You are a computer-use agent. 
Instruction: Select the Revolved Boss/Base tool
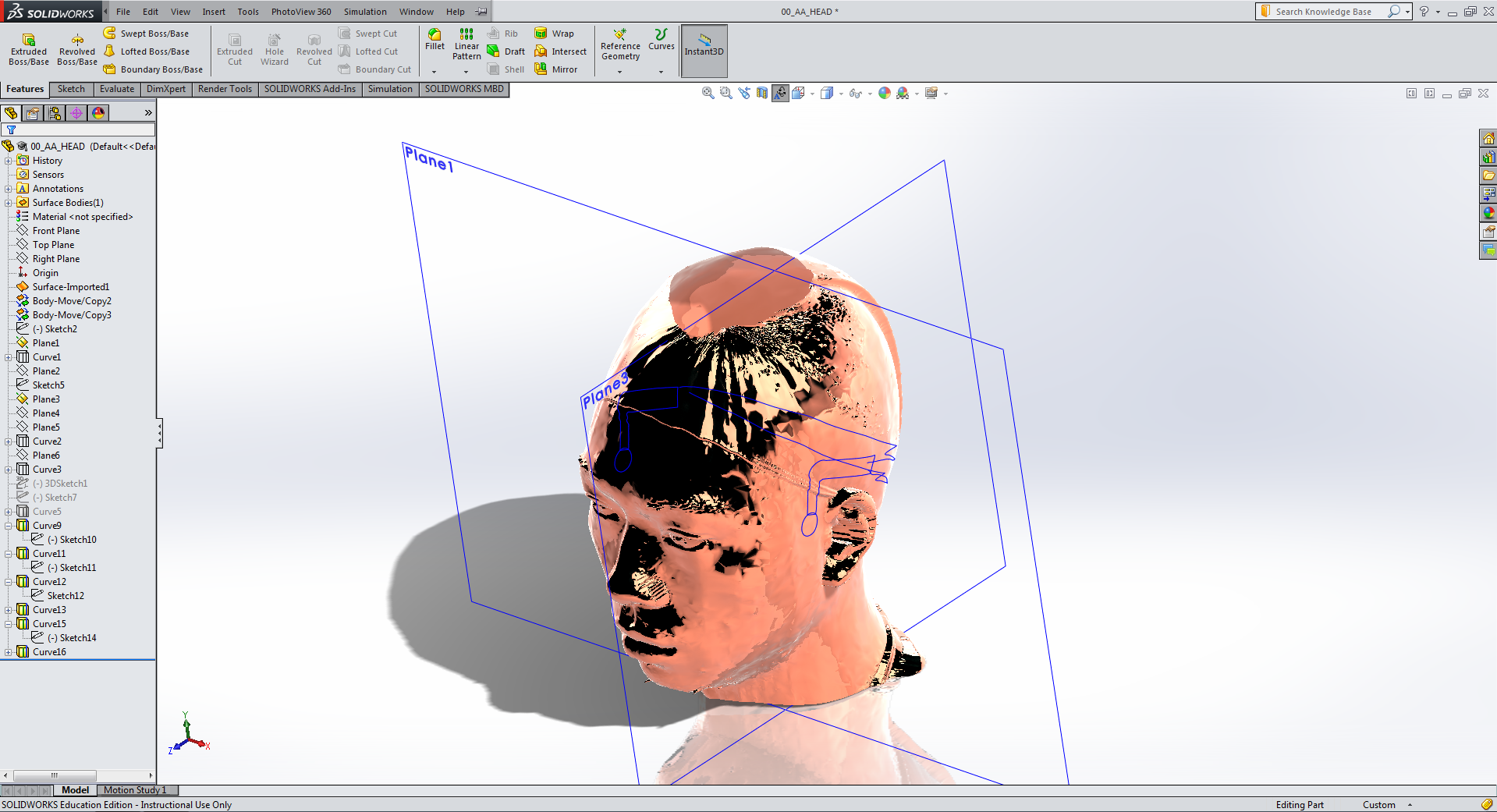click(x=77, y=50)
